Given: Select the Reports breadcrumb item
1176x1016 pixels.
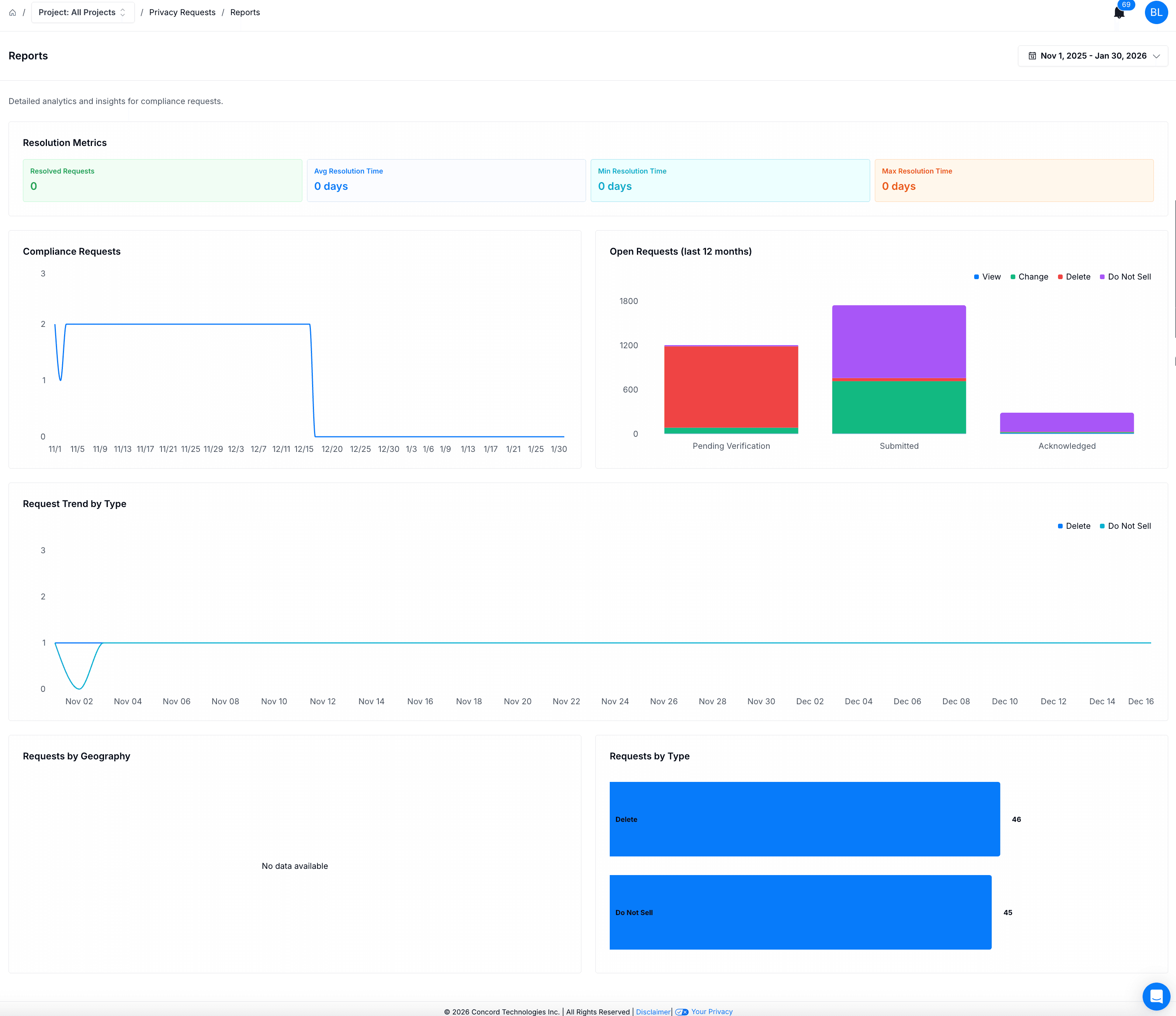Looking at the screenshot, I should (x=245, y=12).
